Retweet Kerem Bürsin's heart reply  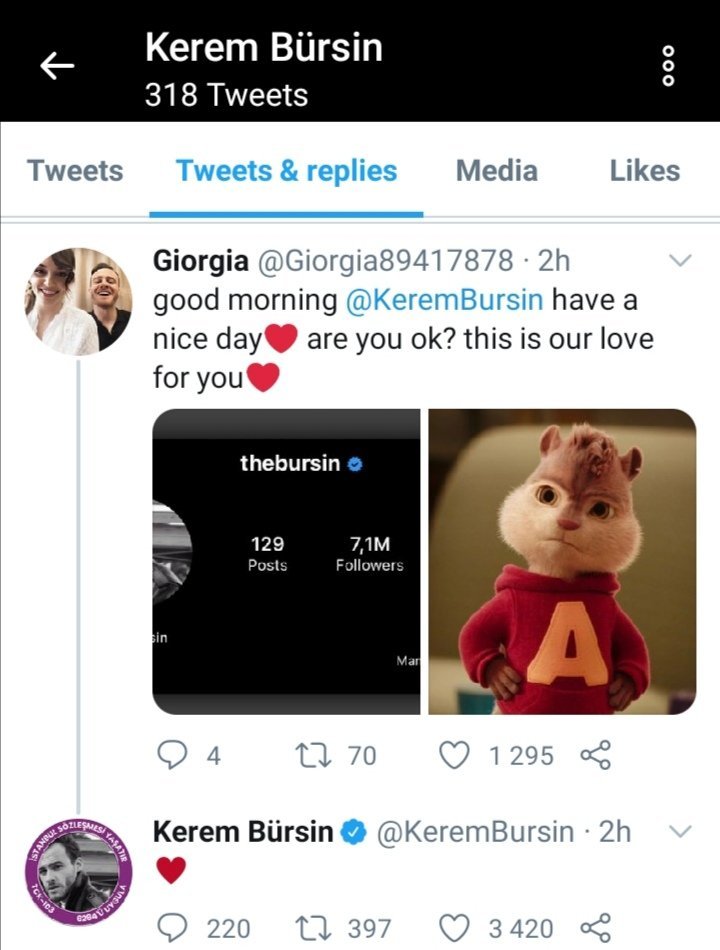[320, 928]
